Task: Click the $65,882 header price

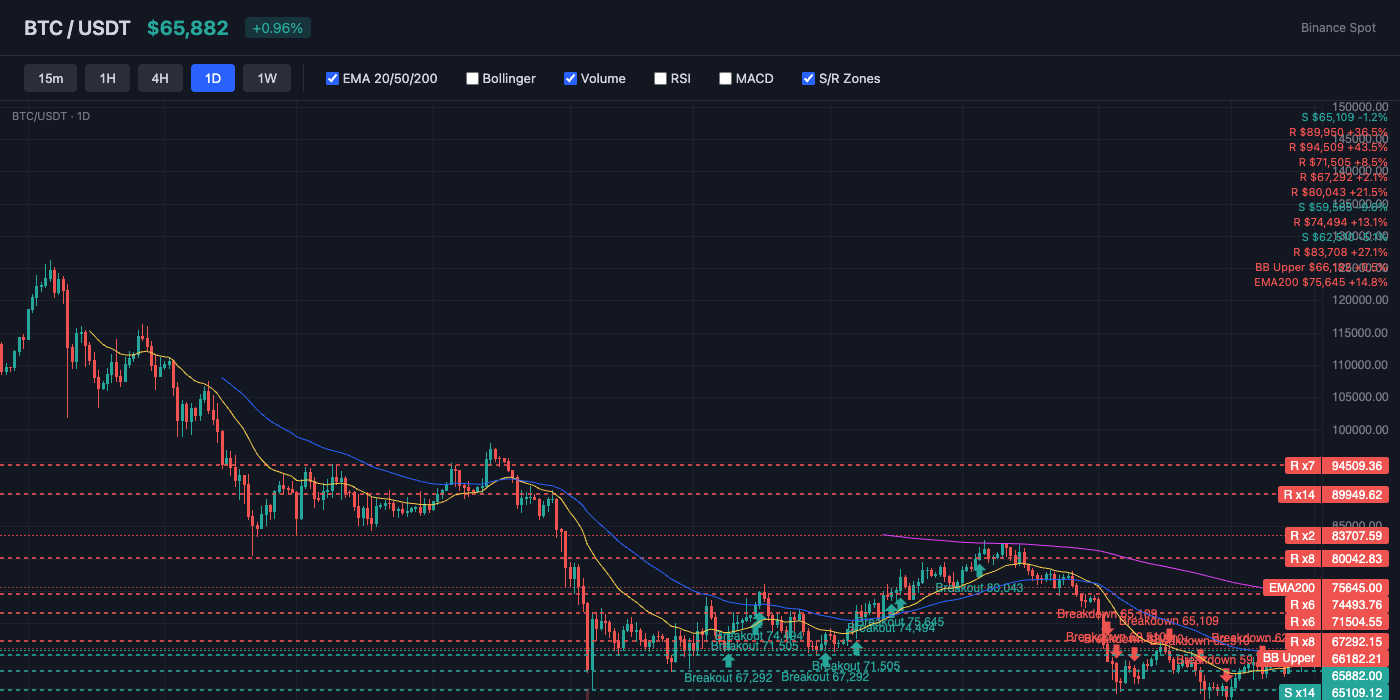Action: click(x=188, y=28)
